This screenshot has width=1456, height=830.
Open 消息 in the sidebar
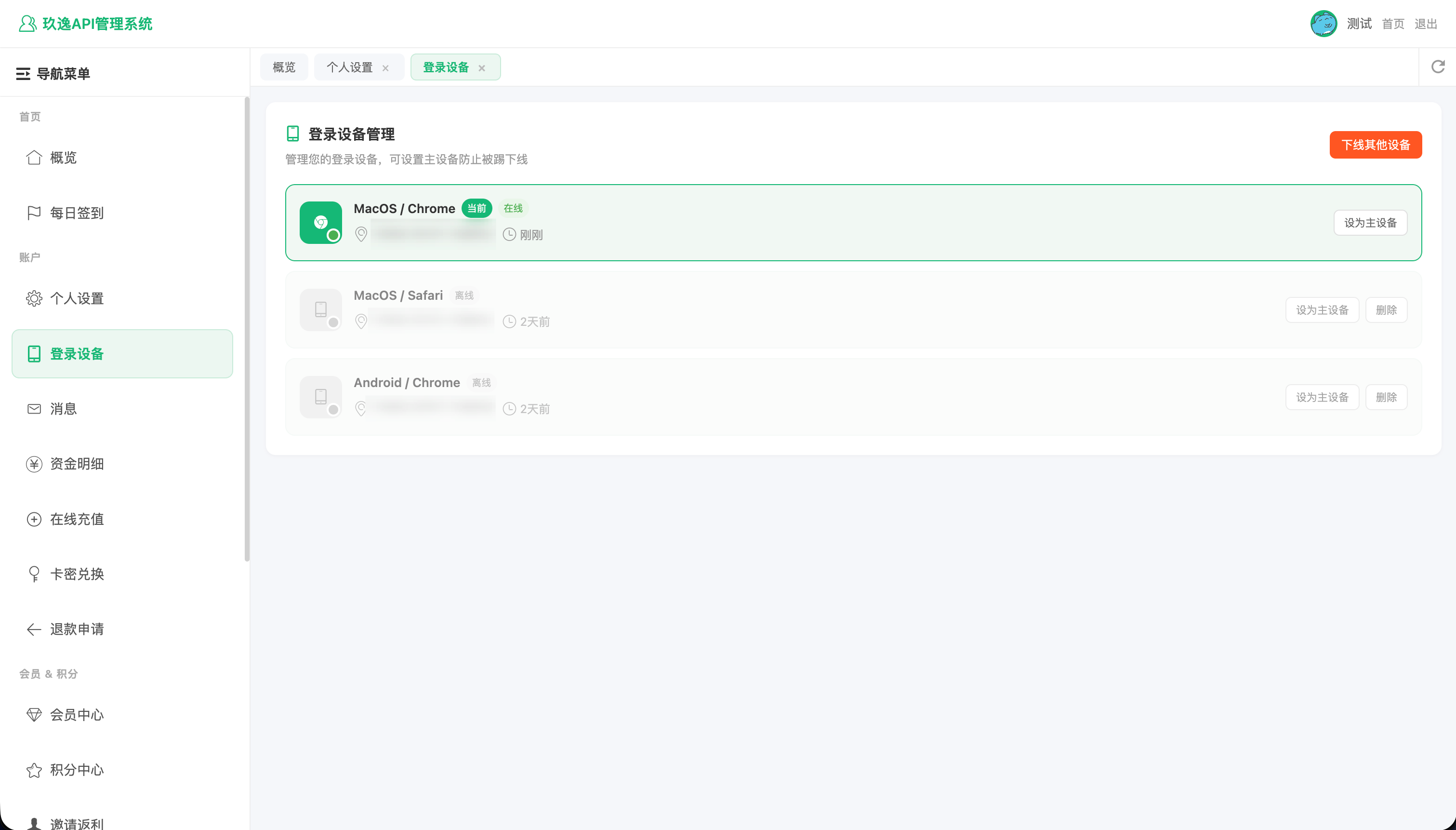(x=122, y=409)
